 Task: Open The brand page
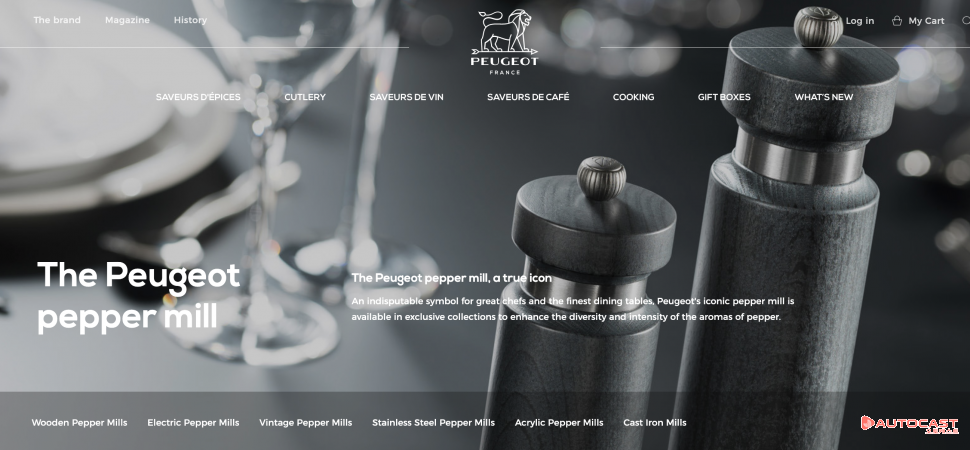(57, 20)
